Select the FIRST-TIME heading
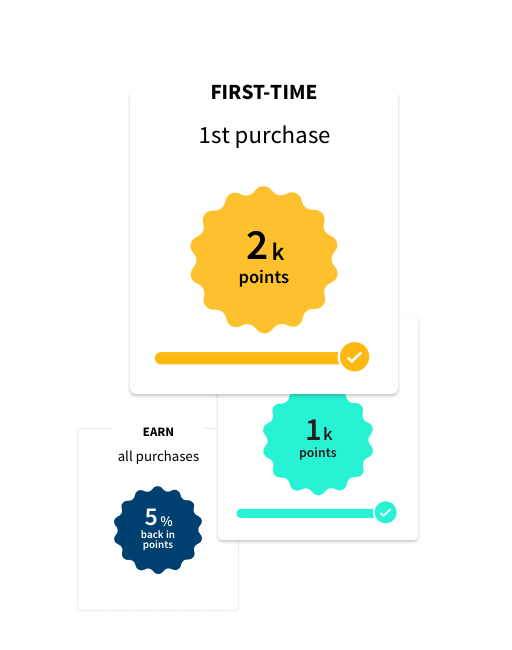 pyautogui.click(x=264, y=92)
